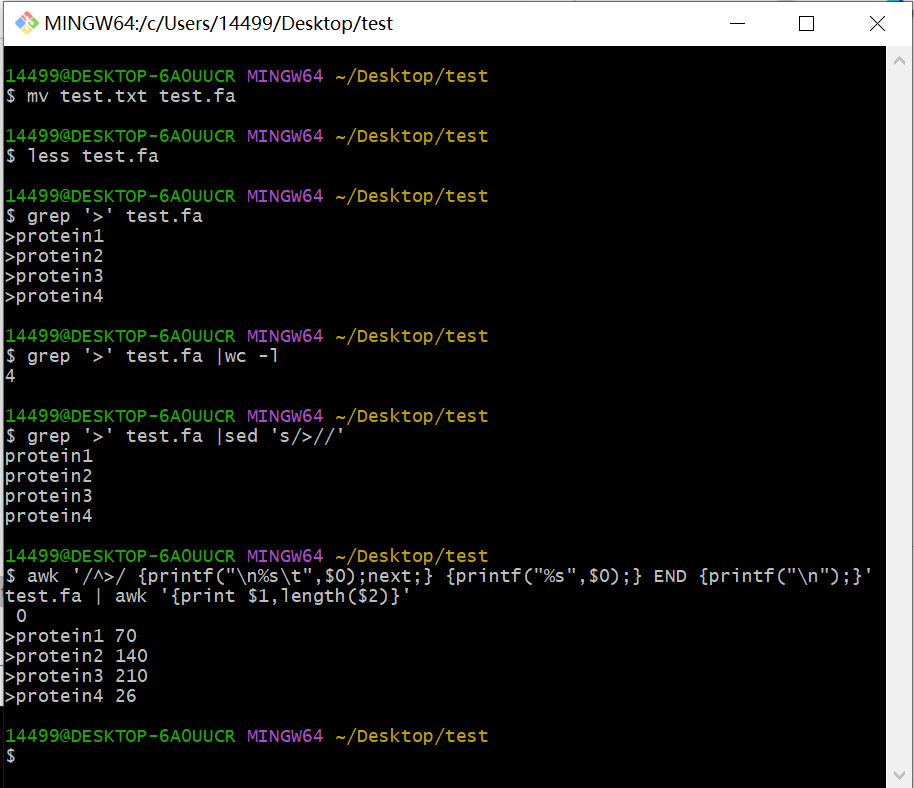
Task: Click the '>protein3 210' output line
Action: tap(76, 676)
